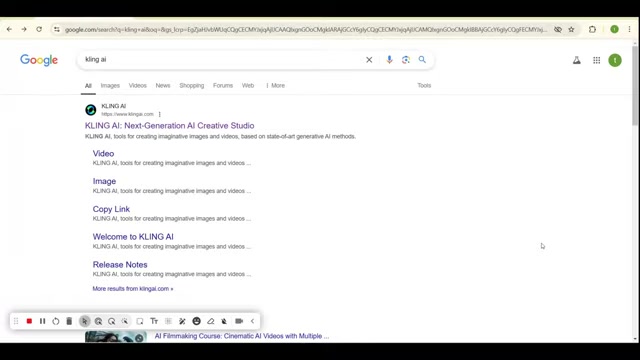640x360 pixels.
Task: Pause the screen recording
Action: pyautogui.click(x=42, y=321)
